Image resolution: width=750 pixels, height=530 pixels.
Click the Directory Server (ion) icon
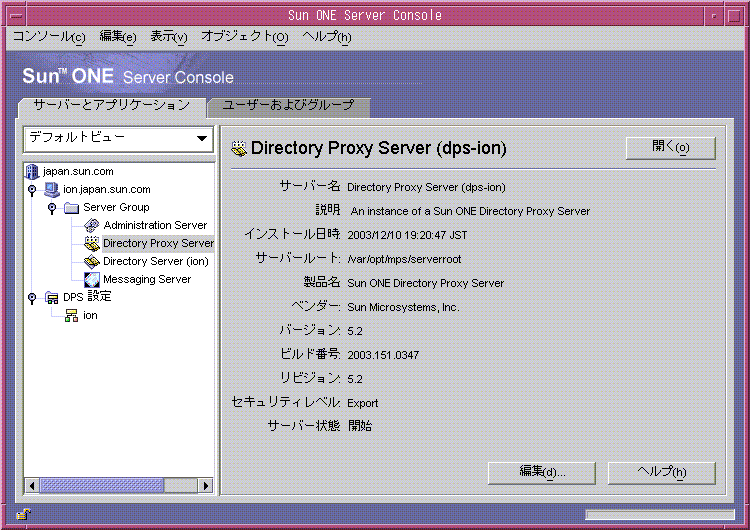(91, 261)
